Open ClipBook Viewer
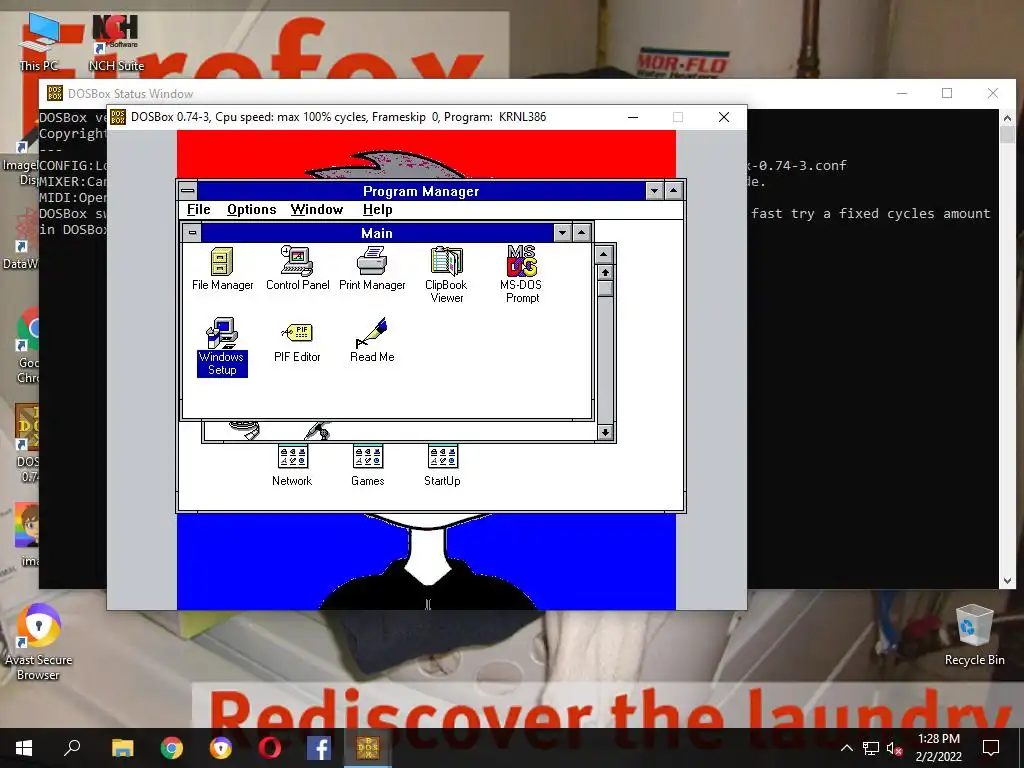1024x768 pixels. 447,274
